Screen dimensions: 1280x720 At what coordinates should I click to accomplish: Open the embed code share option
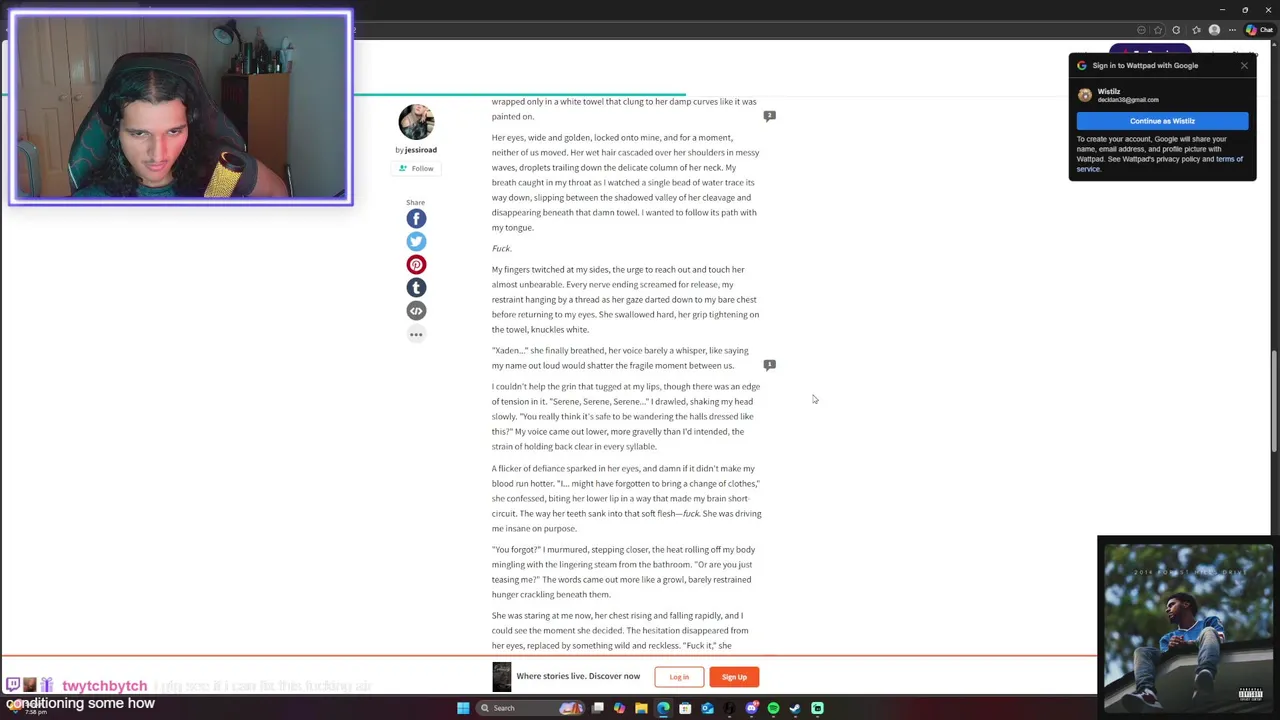click(416, 310)
